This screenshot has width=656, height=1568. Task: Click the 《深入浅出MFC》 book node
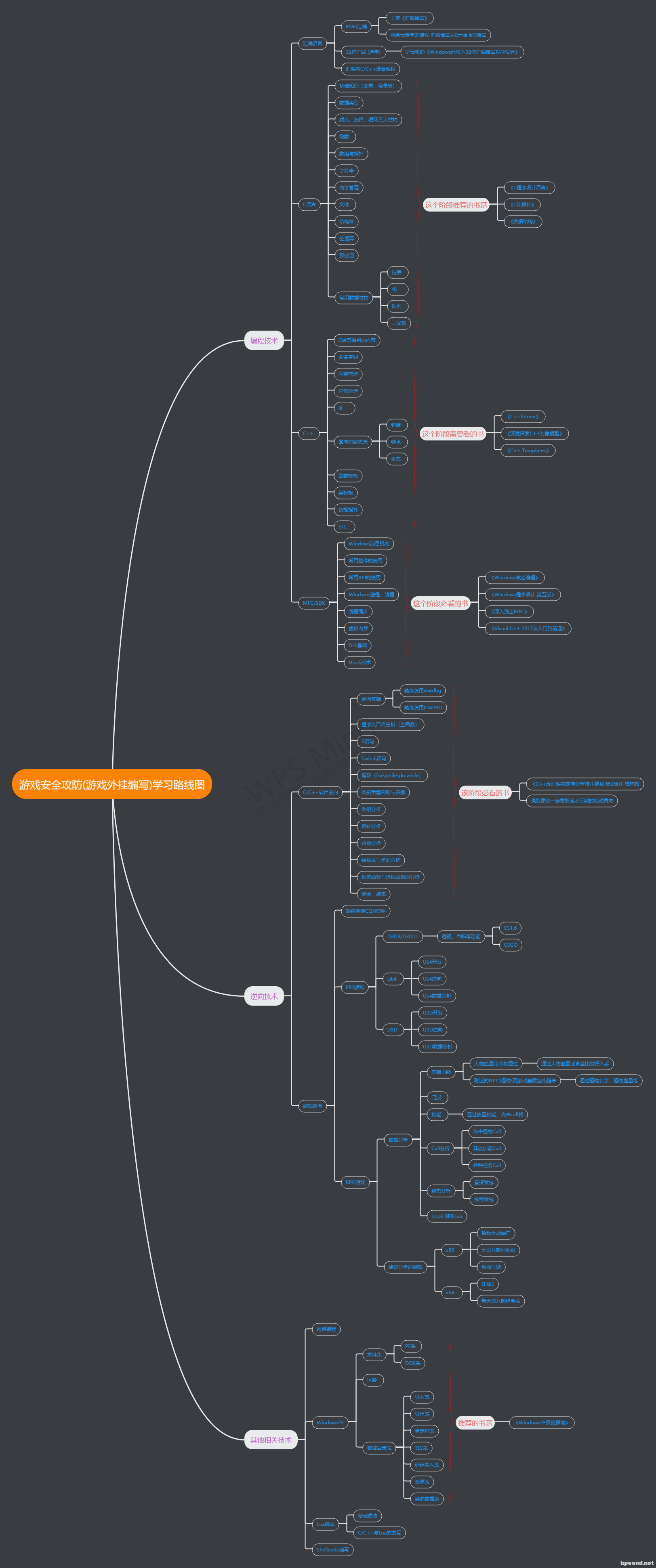tap(509, 611)
